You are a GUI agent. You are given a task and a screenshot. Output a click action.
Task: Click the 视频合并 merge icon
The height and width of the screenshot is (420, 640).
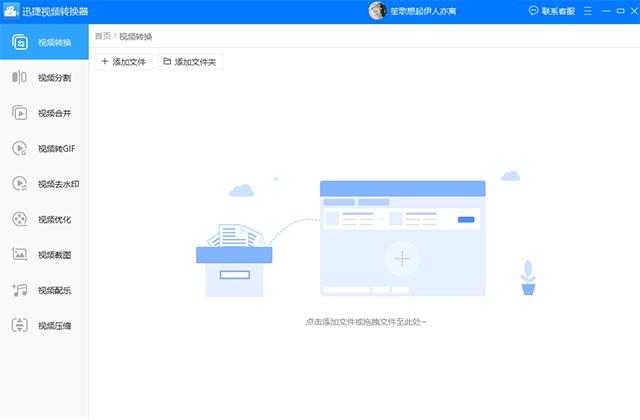click(19, 113)
